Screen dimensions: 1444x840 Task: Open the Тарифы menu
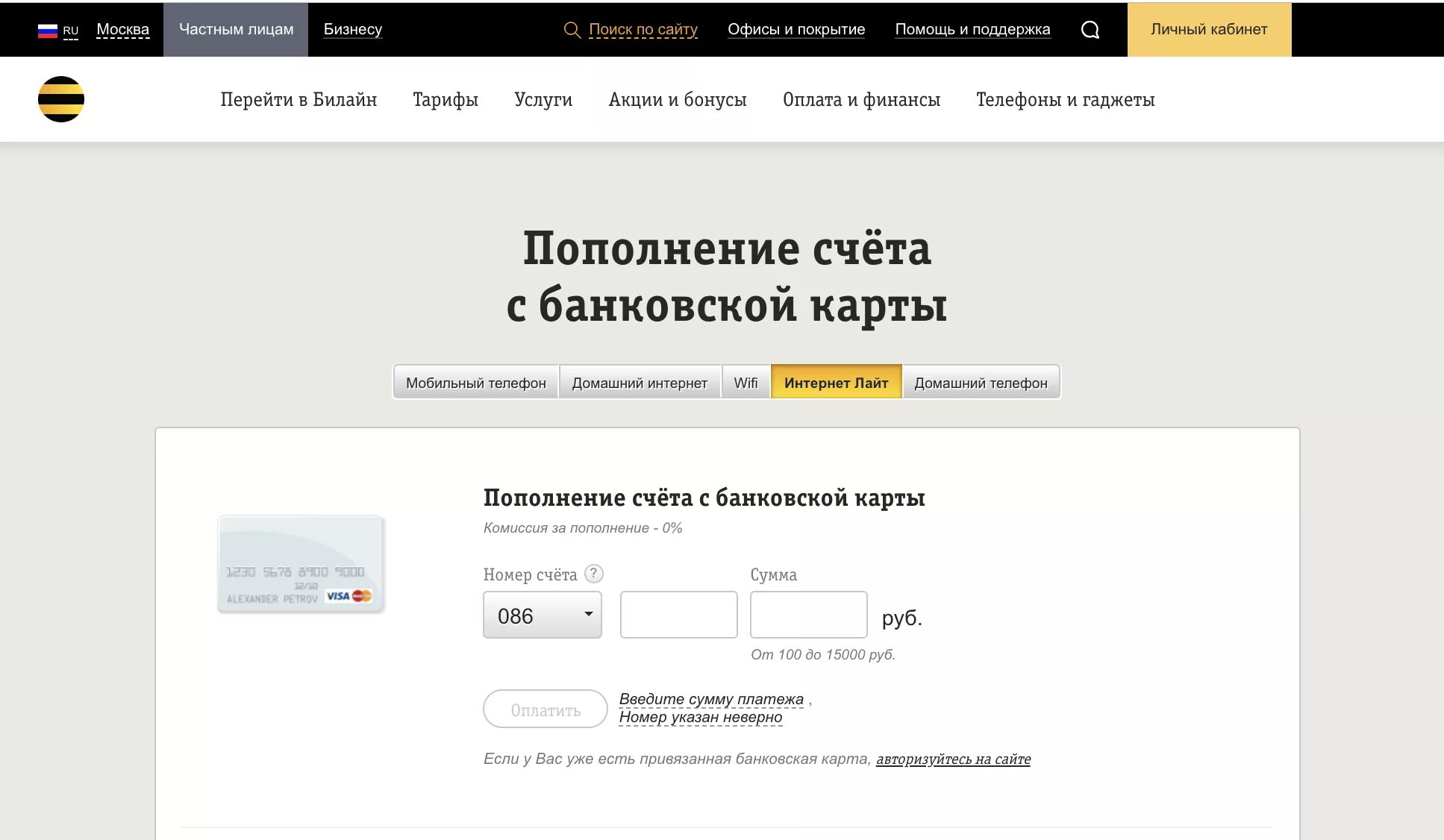(x=446, y=99)
